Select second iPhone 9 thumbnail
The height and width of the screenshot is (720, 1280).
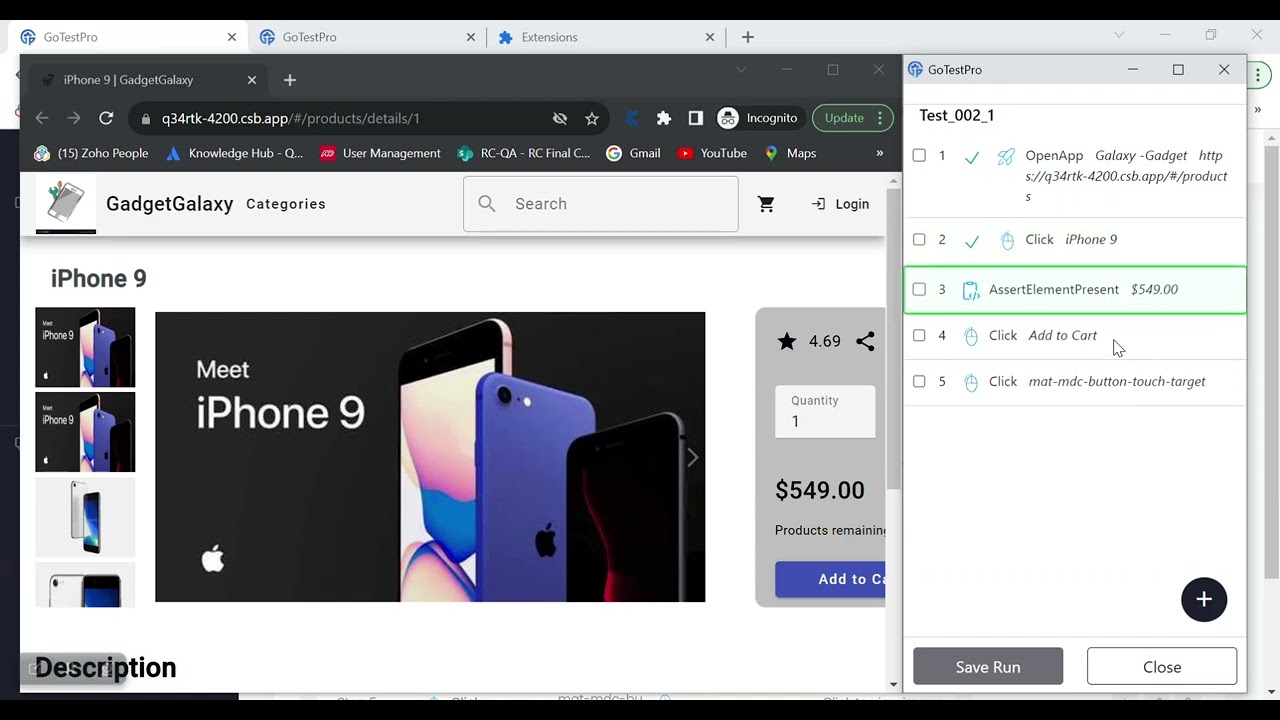click(85, 432)
